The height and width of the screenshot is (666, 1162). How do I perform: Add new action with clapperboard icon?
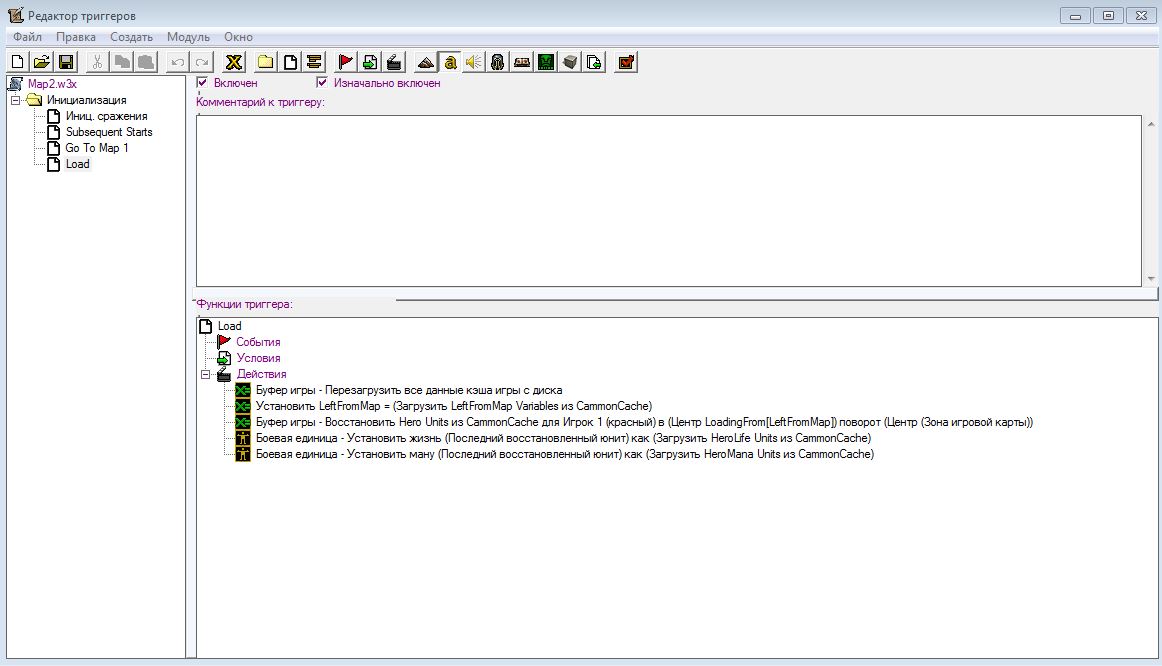394,62
